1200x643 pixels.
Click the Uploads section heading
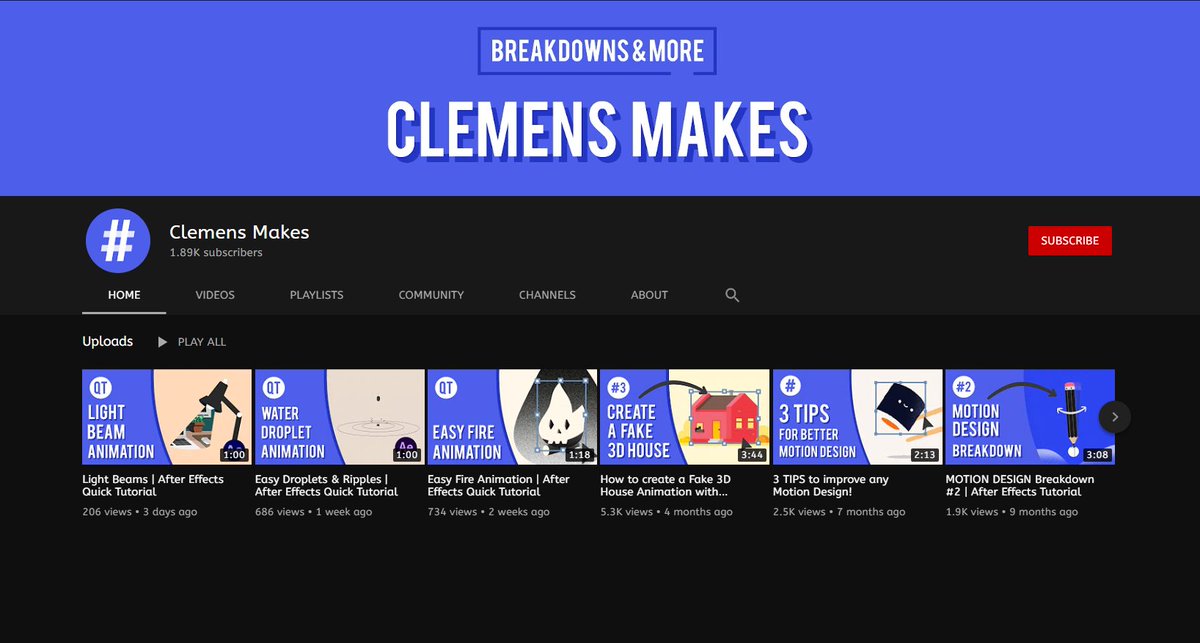(x=107, y=341)
